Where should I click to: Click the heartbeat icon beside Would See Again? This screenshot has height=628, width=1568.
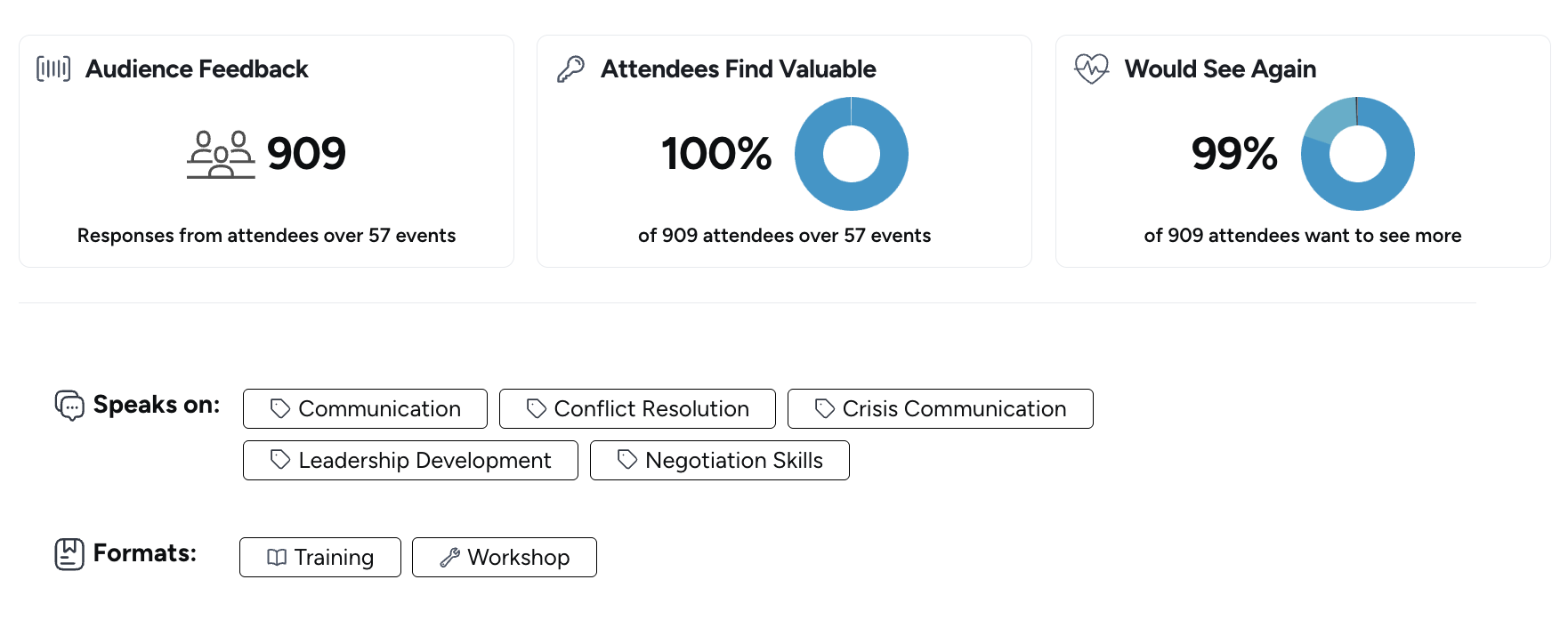[x=1091, y=68]
